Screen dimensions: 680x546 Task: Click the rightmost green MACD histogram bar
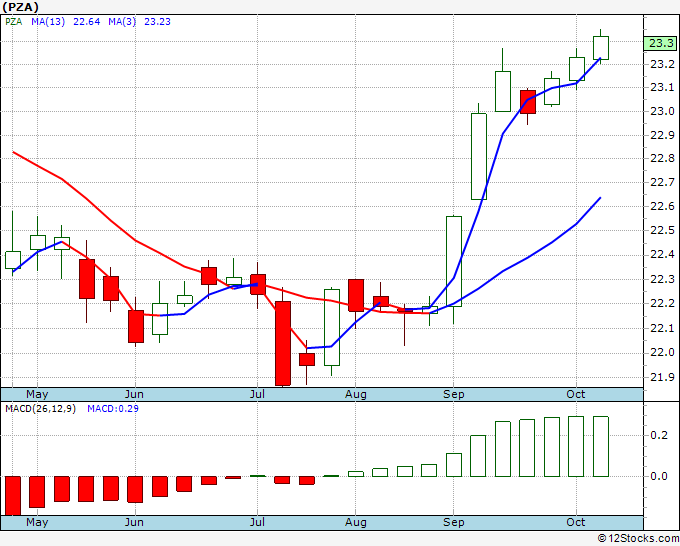click(x=601, y=446)
